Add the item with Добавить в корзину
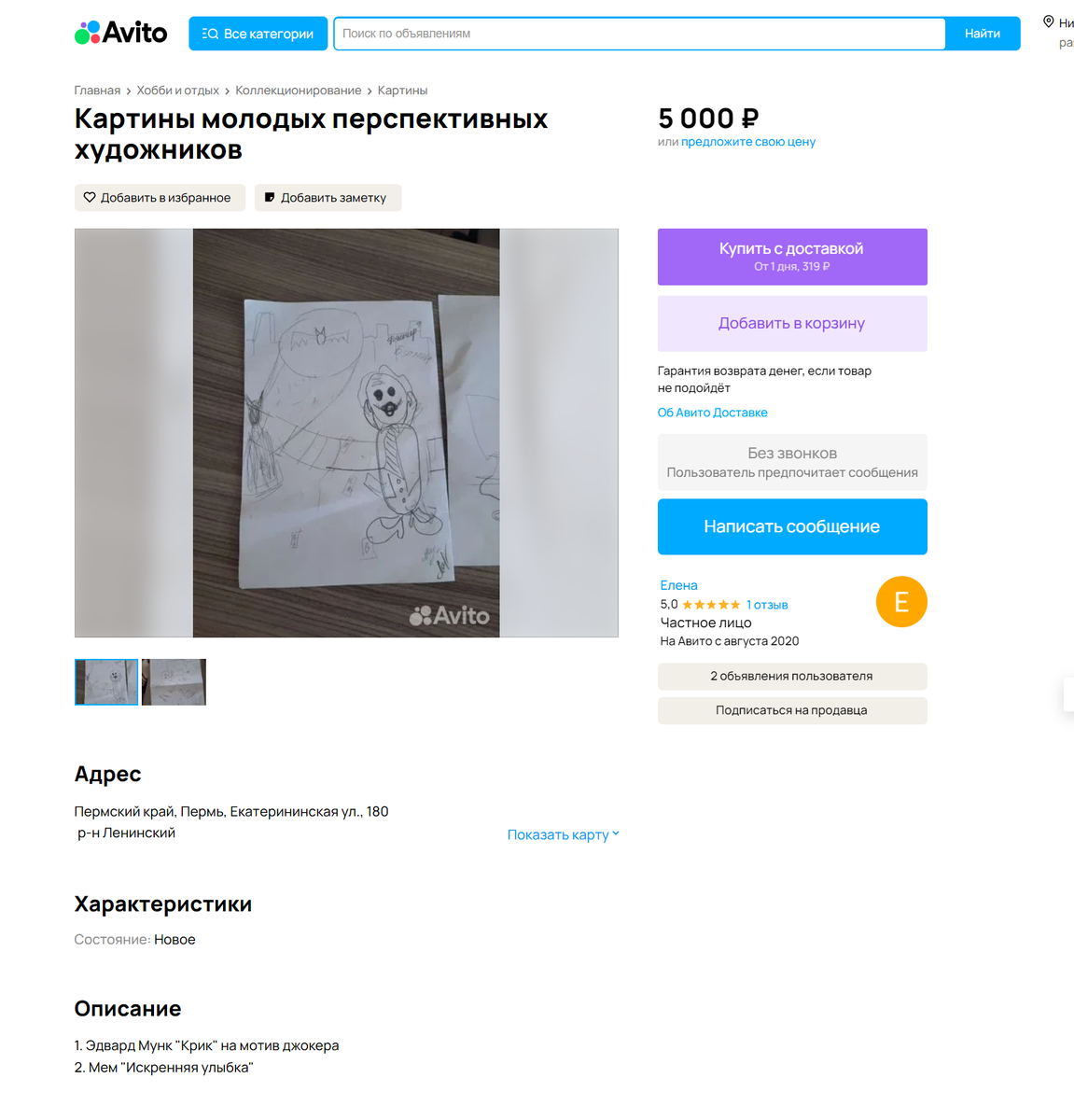The height and width of the screenshot is (1120, 1074). click(792, 324)
